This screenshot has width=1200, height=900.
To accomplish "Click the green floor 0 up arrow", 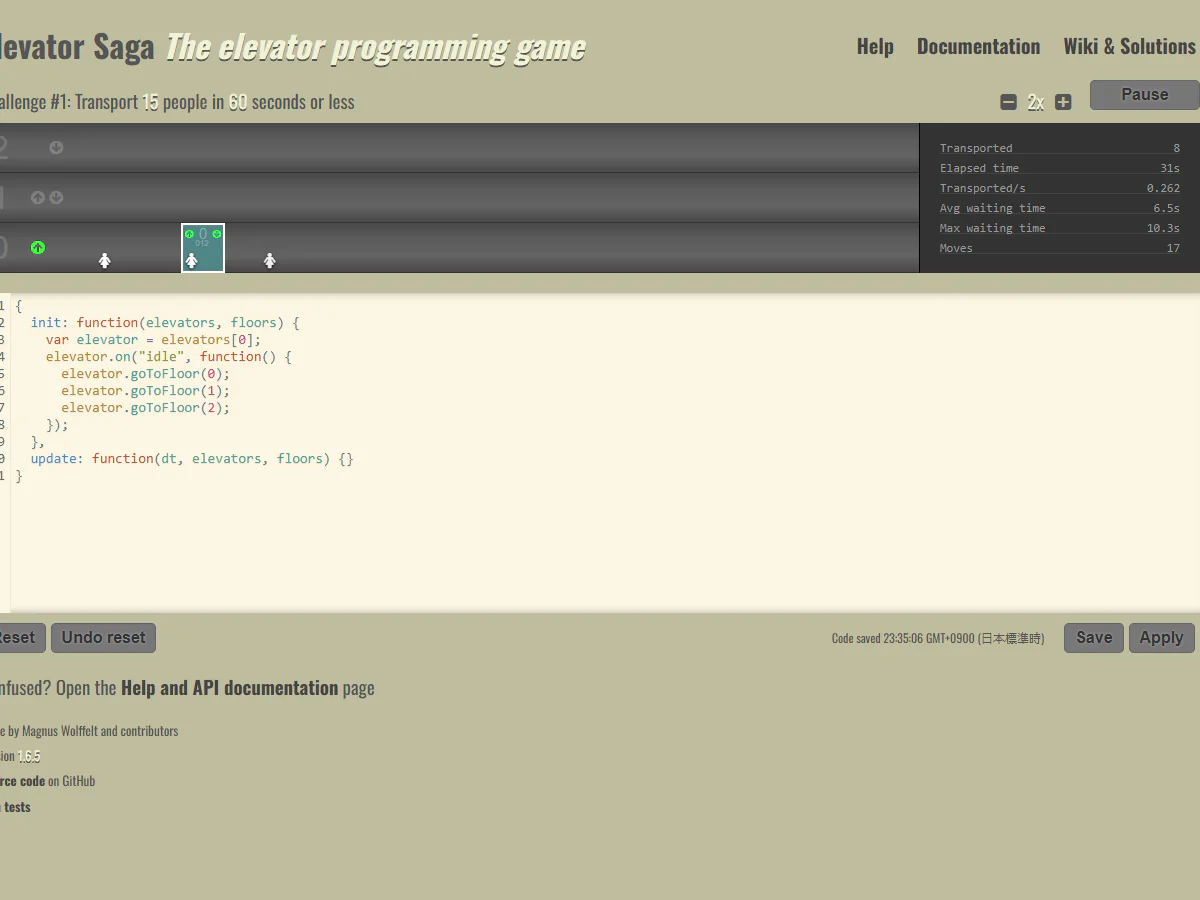I will click(38, 247).
